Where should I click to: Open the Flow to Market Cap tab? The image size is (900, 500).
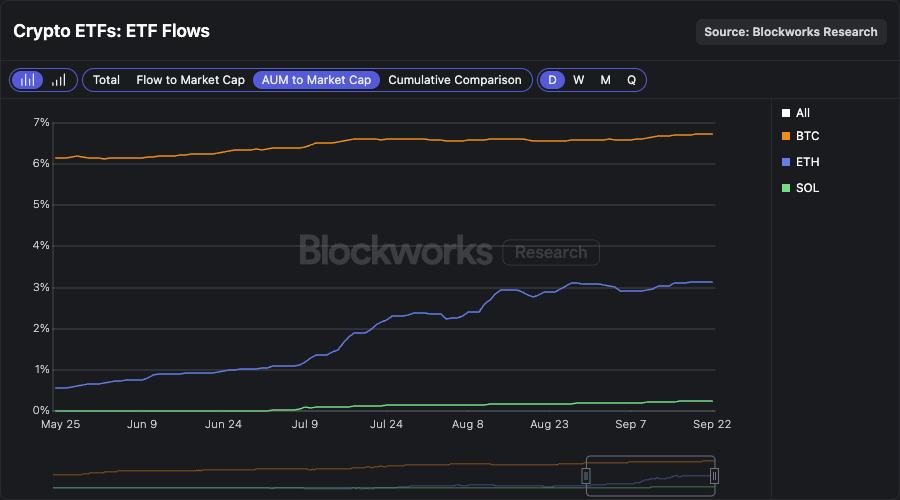click(190, 80)
